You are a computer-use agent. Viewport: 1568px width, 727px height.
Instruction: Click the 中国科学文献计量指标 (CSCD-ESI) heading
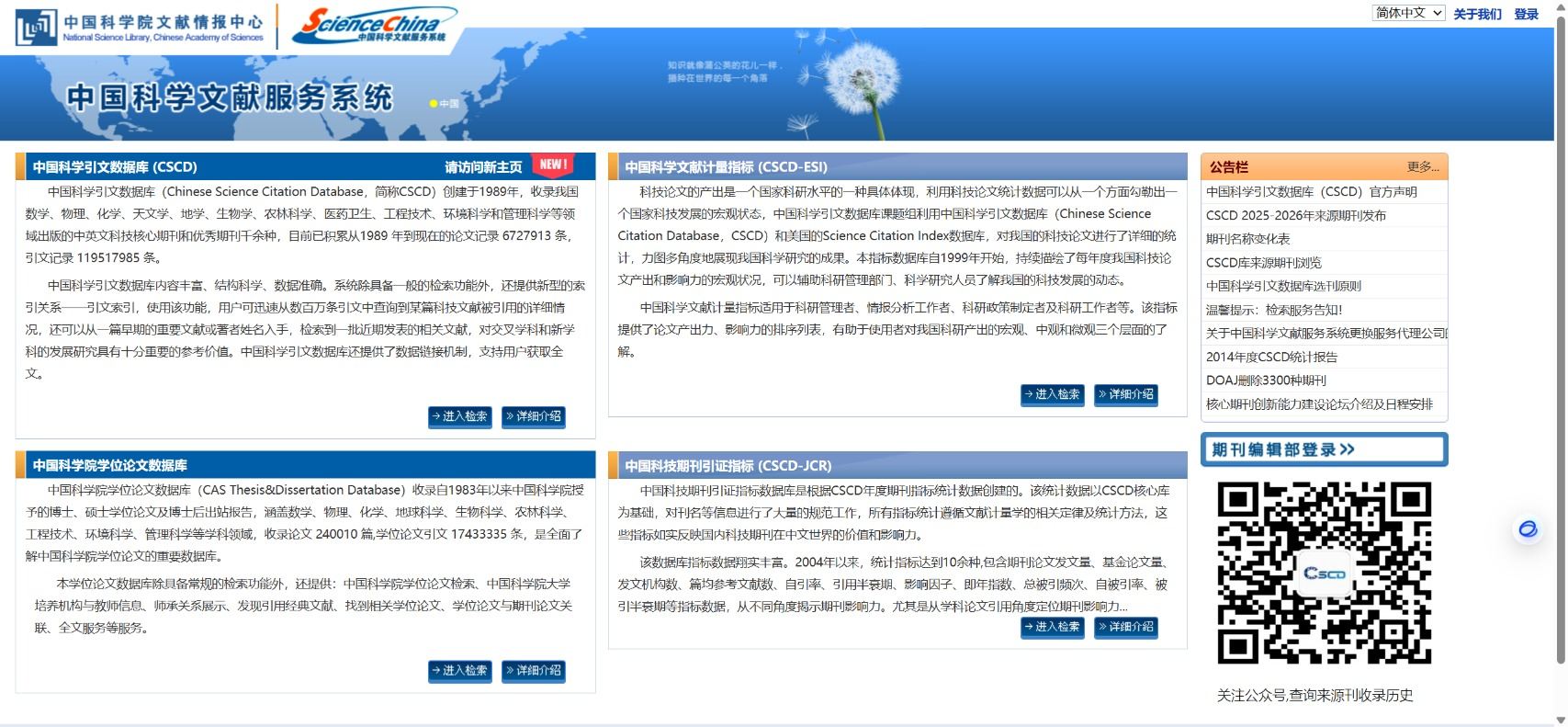(x=726, y=167)
